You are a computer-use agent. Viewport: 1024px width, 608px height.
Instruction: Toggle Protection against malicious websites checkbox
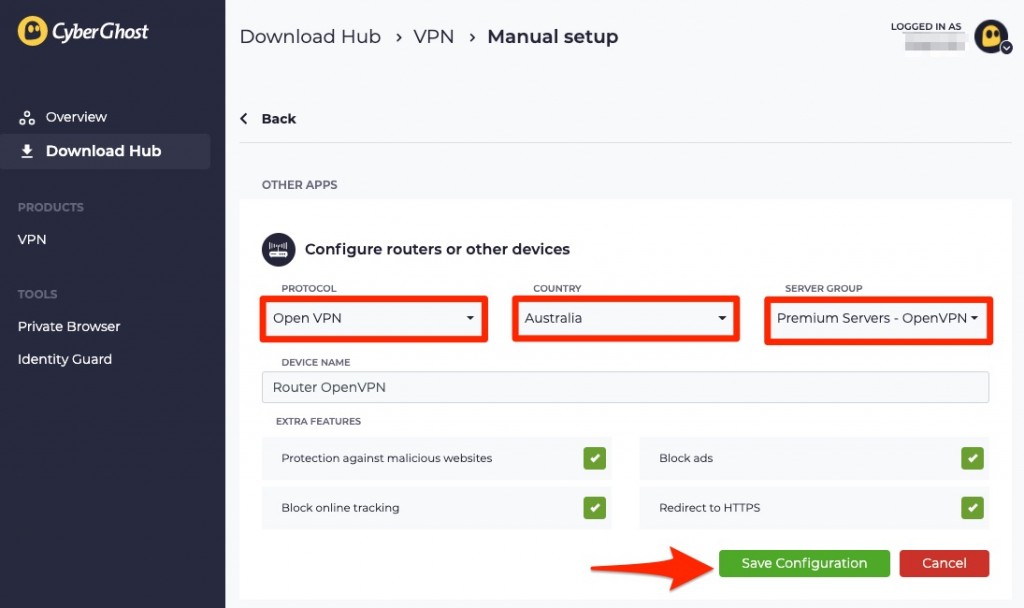click(x=594, y=458)
